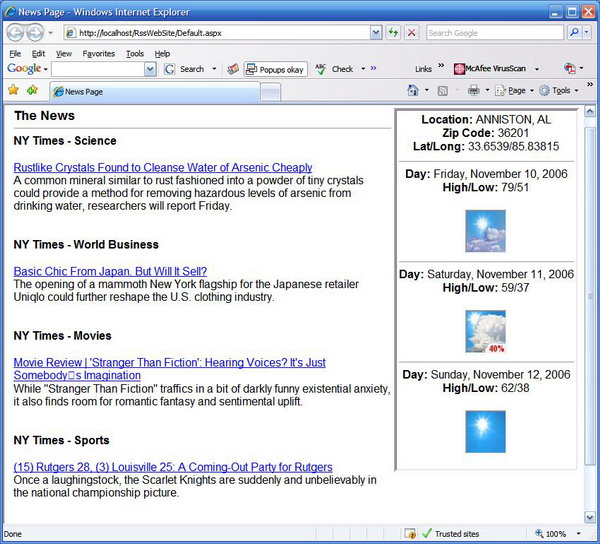The height and width of the screenshot is (544, 600).
Task: Click the Google toolbar search text box
Action: [x=98, y=69]
